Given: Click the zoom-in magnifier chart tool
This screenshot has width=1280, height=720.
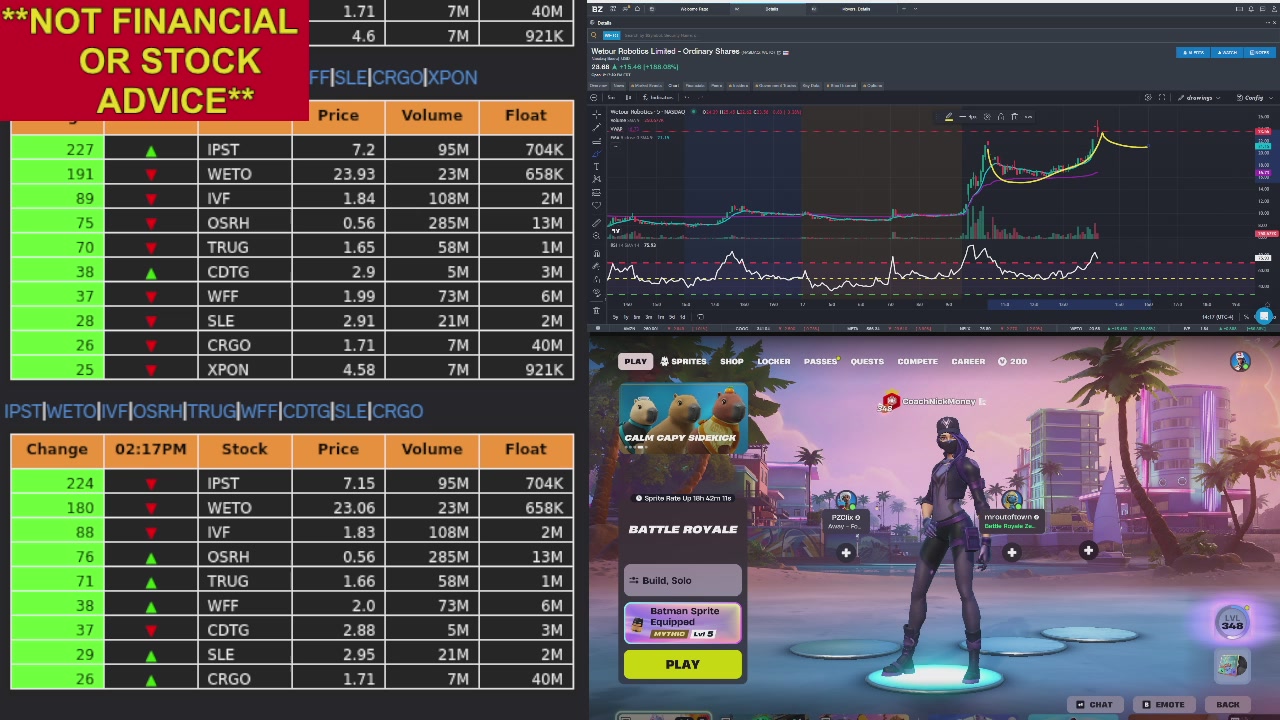Looking at the screenshot, I should pos(597,234).
